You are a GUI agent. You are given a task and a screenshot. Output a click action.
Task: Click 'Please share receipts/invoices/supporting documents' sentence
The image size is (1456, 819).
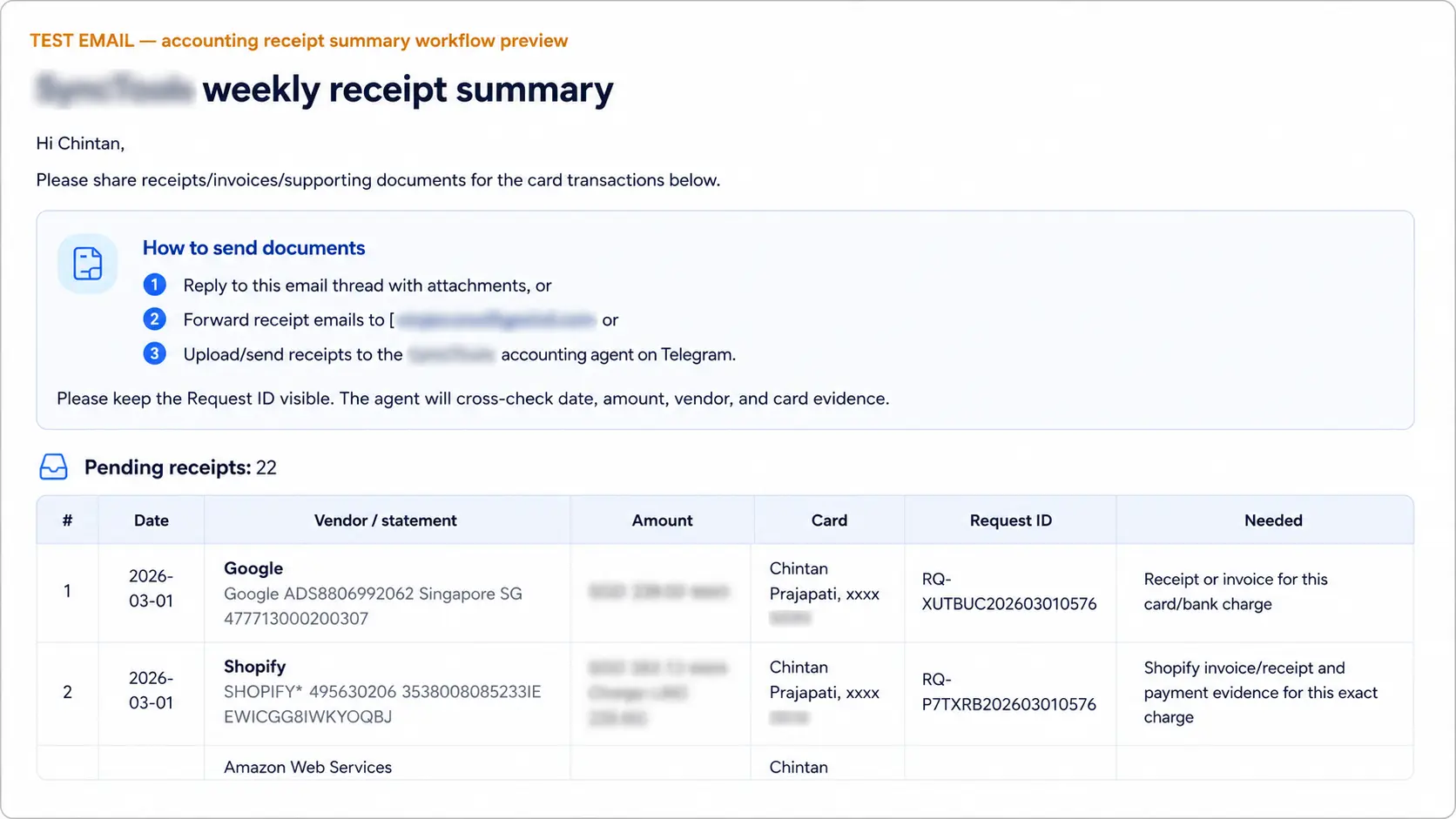(378, 180)
